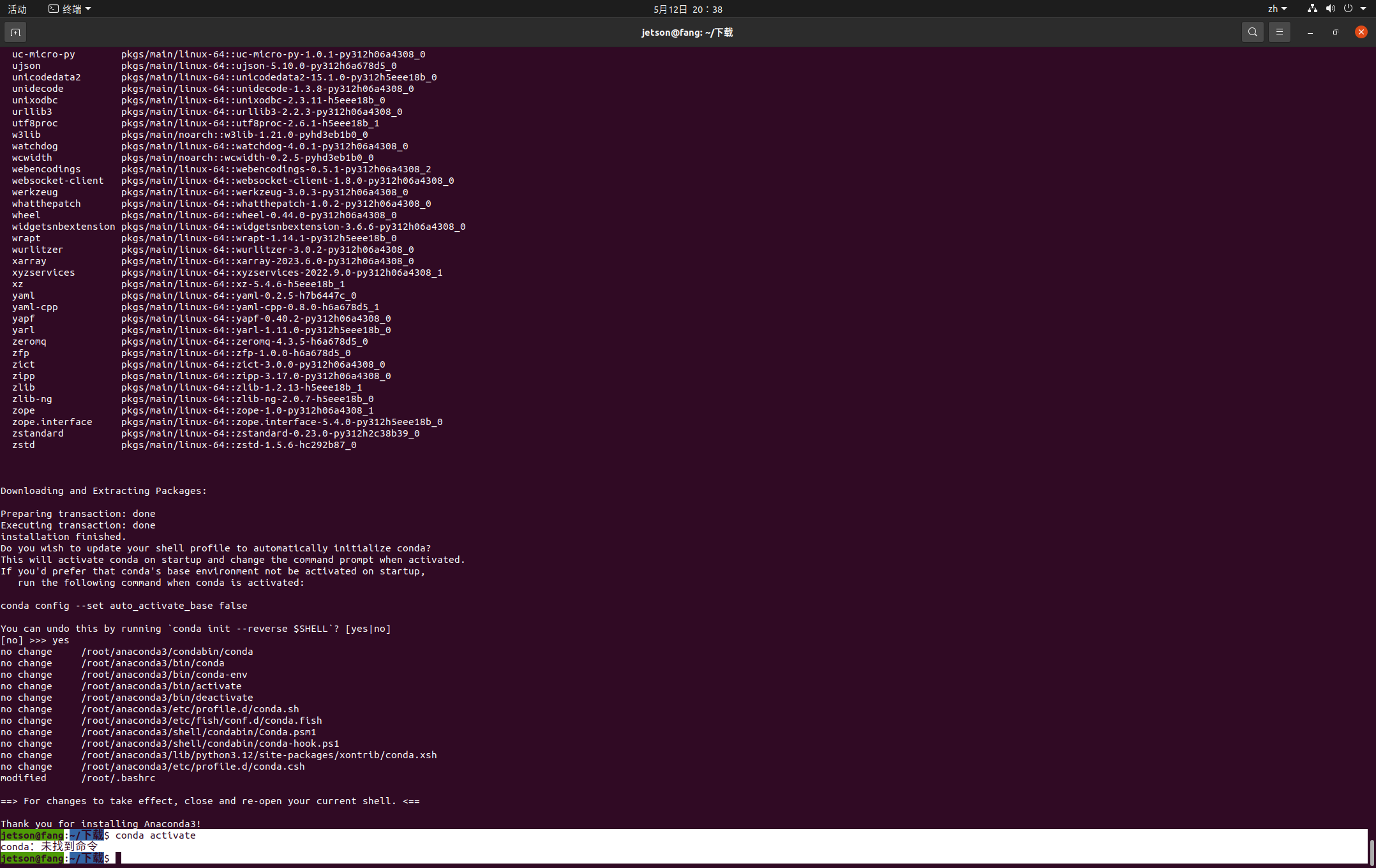Viewport: 1376px width, 868px height.
Task: Open new terminal tab icon
Action: [x=15, y=32]
